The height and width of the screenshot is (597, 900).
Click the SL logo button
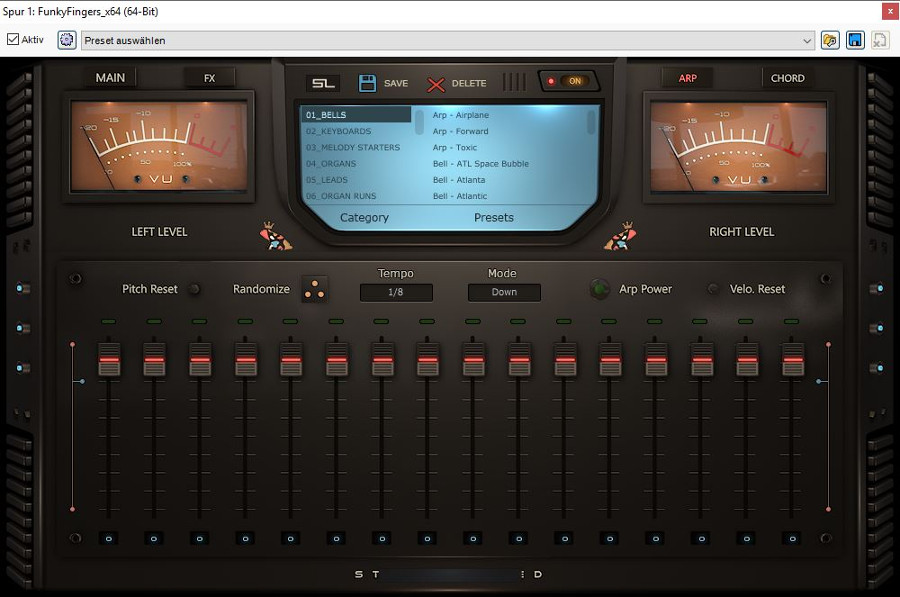(323, 83)
